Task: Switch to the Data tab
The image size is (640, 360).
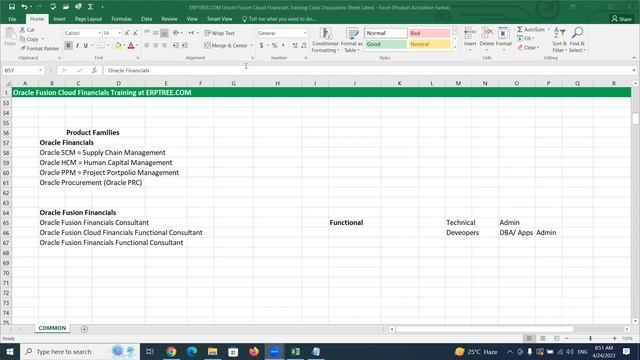Action: [146, 19]
